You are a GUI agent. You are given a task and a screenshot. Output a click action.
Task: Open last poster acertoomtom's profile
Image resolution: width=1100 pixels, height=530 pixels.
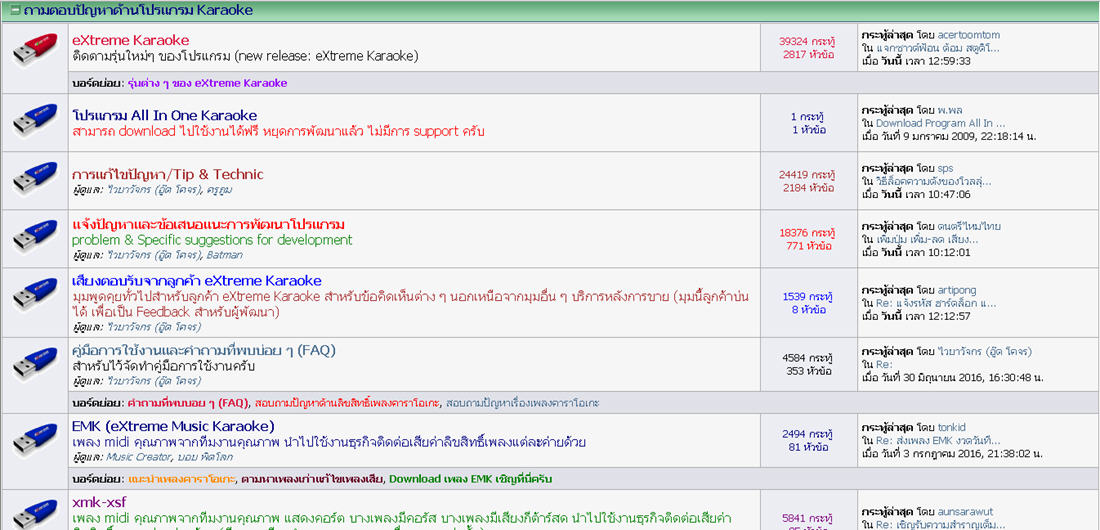(968, 35)
